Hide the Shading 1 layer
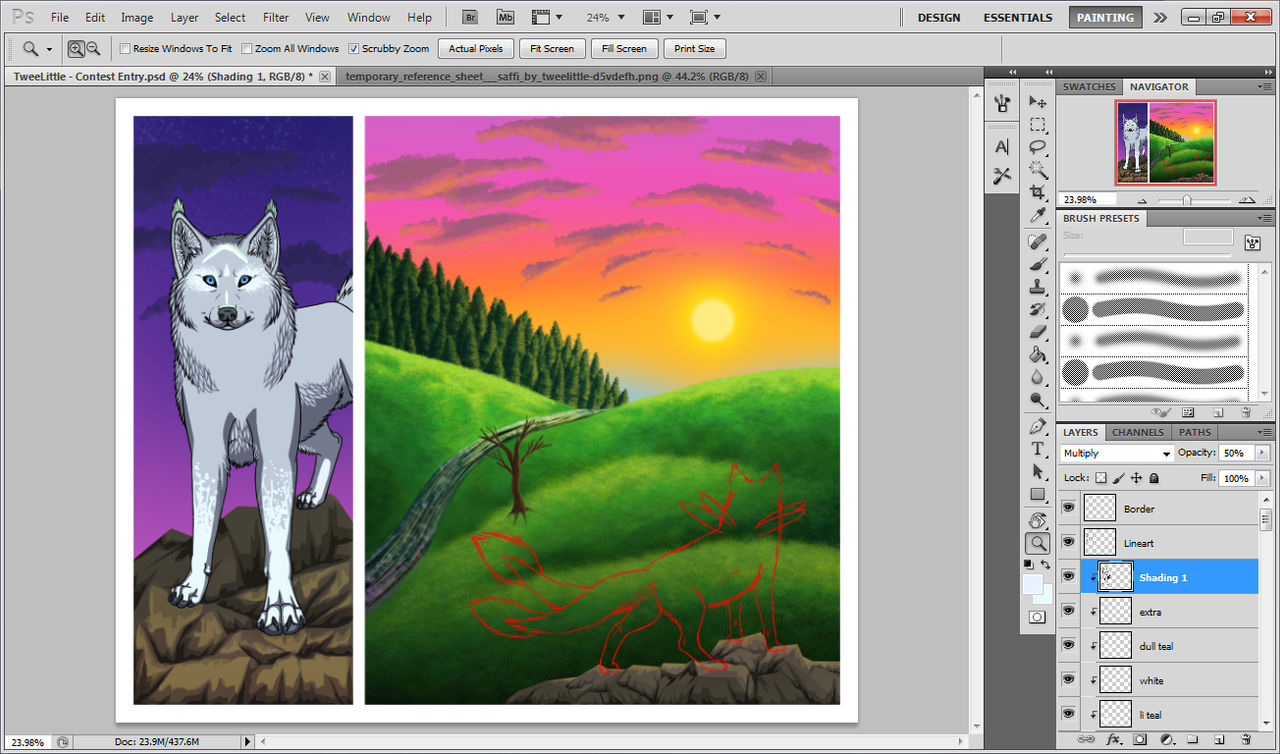The image size is (1280, 754). point(1068,577)
